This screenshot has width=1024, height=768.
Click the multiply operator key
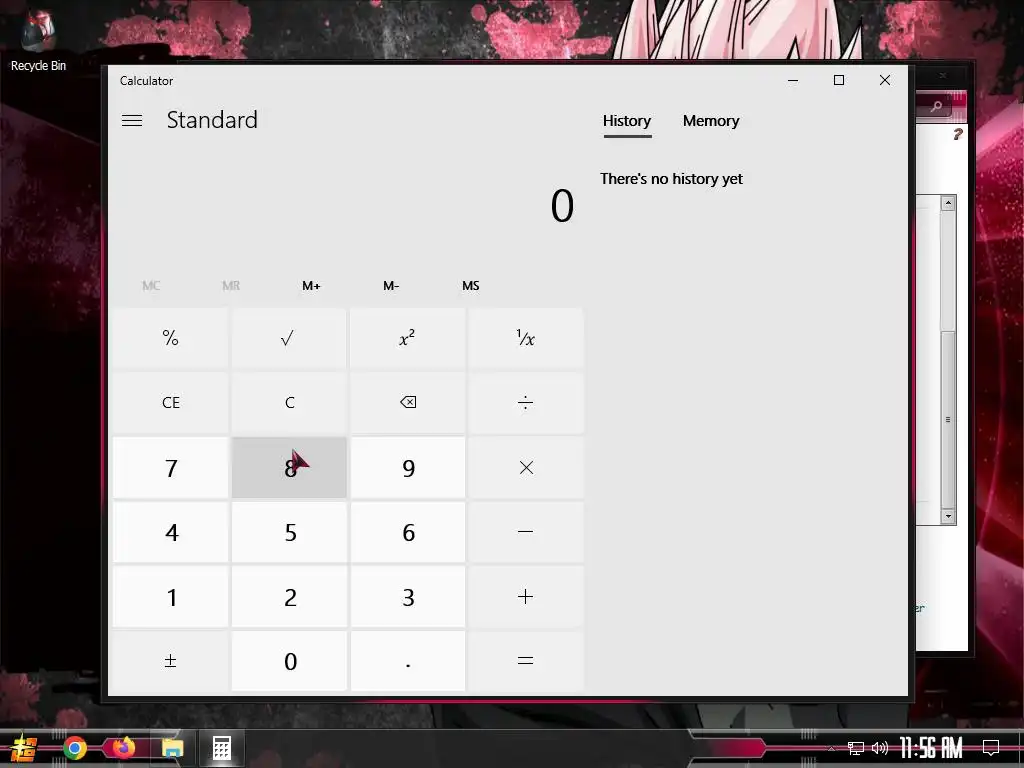click(526, 468)
